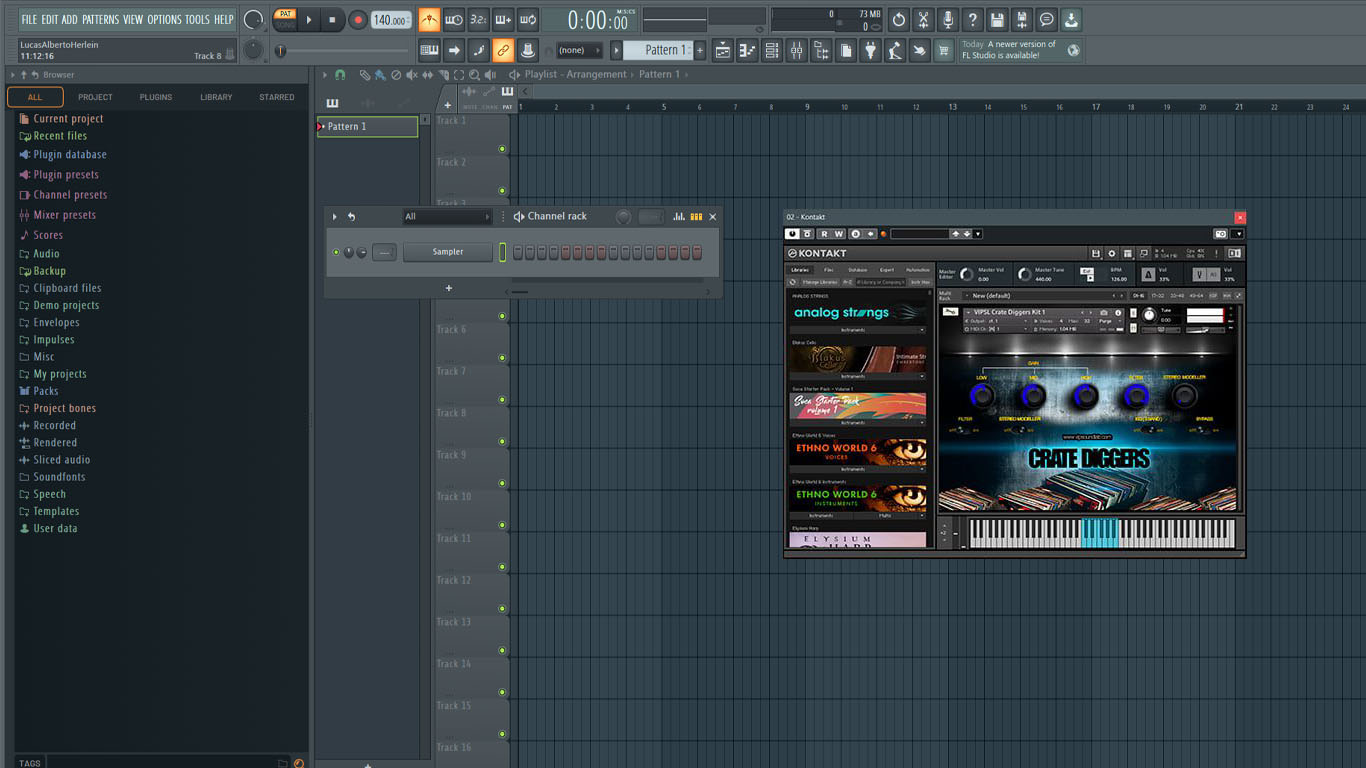Select the LIBRARY browser tab

tap(216, 97)
